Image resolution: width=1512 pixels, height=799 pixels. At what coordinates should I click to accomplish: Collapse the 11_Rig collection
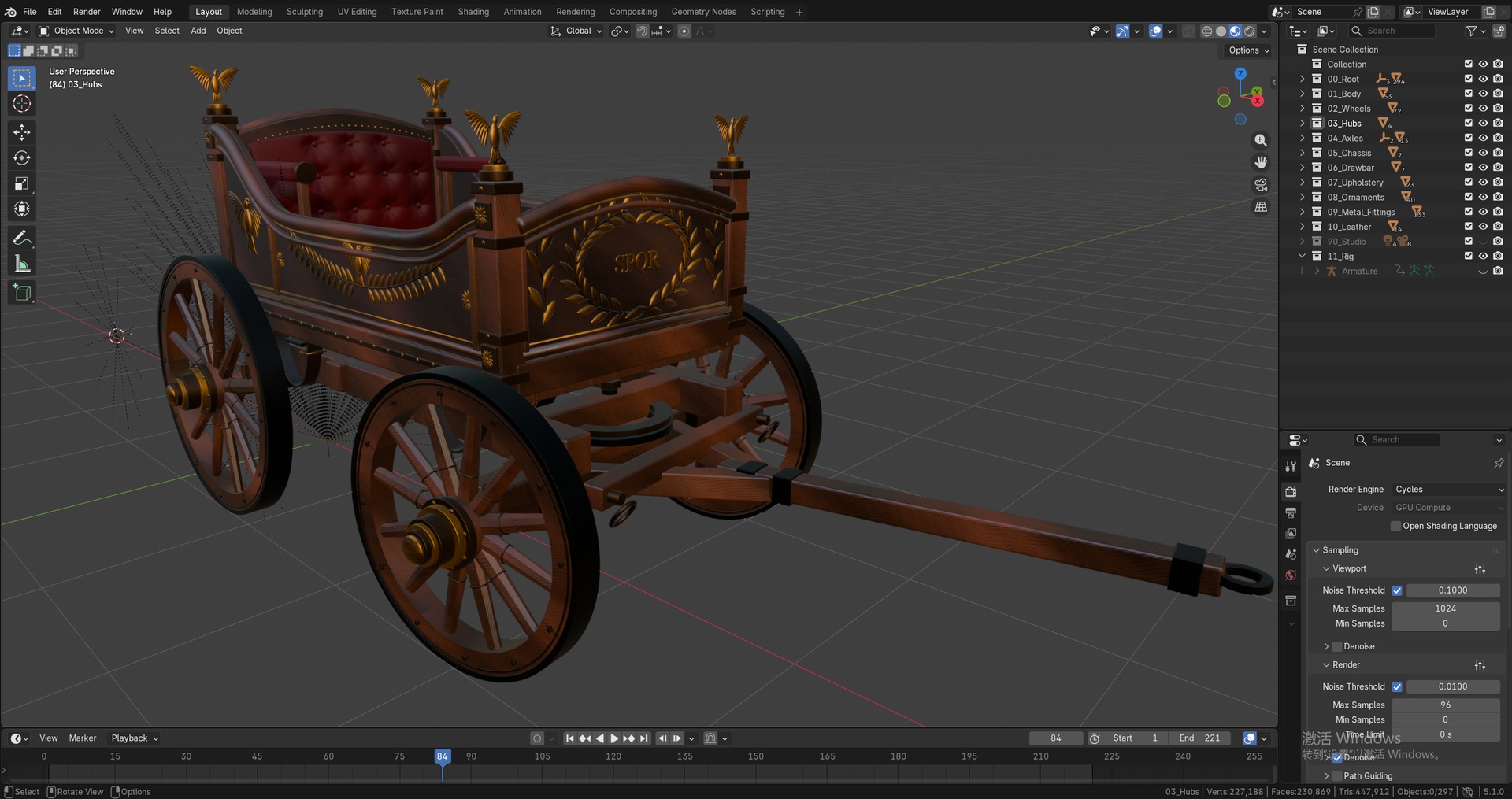click(x=1303, y=257)
